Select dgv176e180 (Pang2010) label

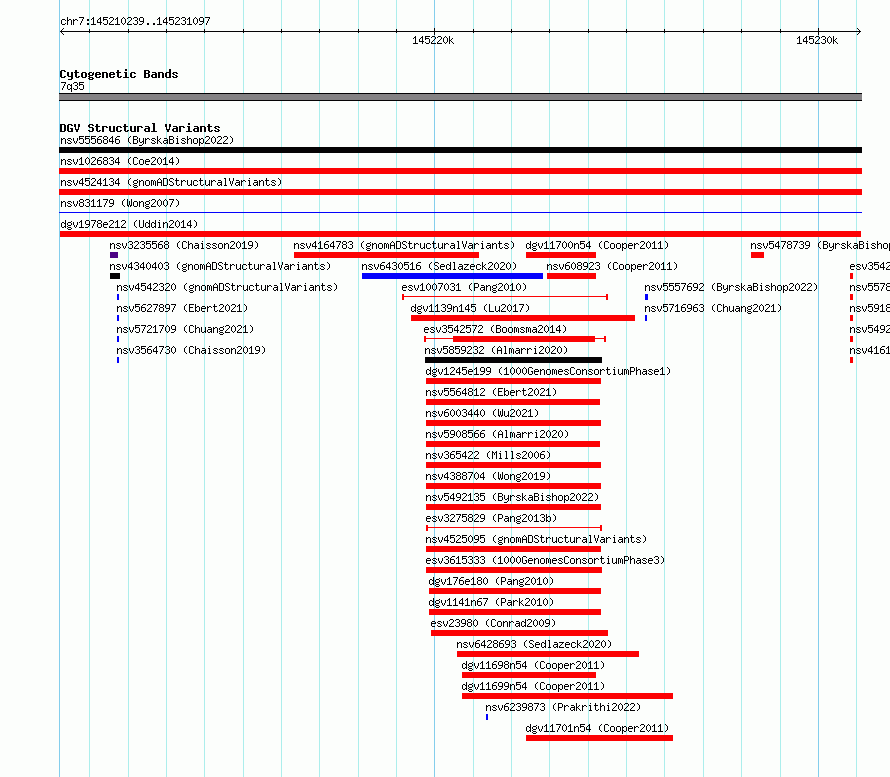click(491, 581)
